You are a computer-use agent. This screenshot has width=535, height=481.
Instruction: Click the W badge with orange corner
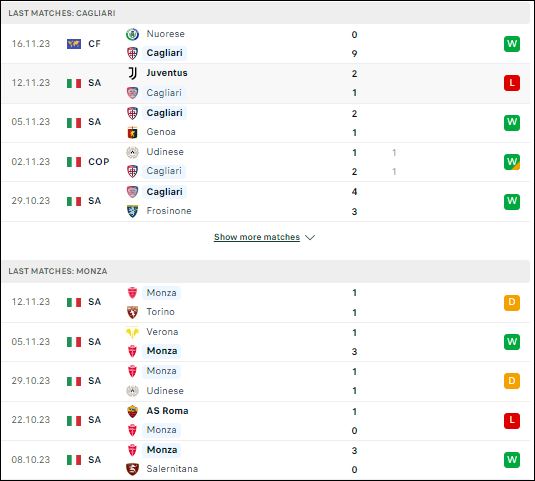pyautogui.click(x=512, y=162)
